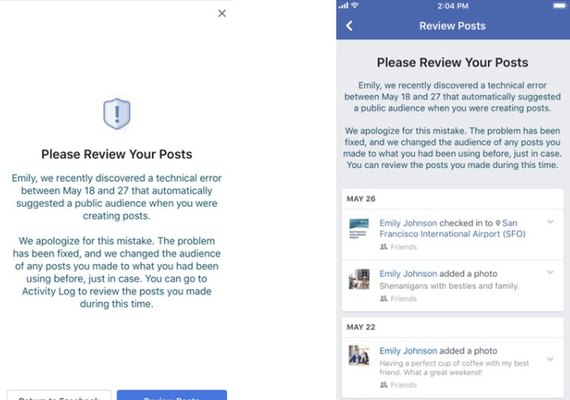The width and height of the screenshot is (570, 400).
Task: Click the blue Review Posts button in dialog
Action: 172,395
